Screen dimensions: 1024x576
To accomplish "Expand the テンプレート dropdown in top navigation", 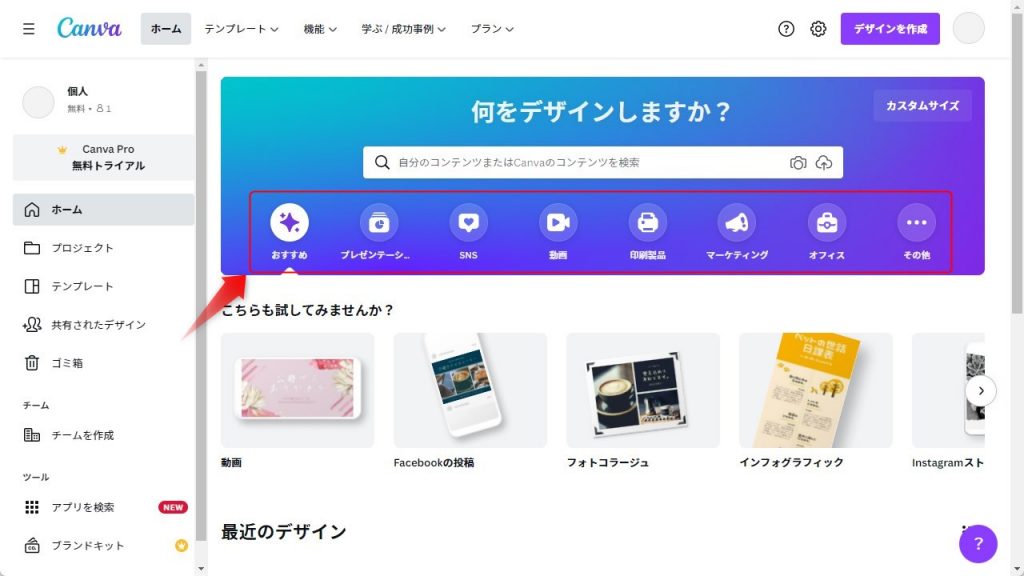I will [241, 29].
